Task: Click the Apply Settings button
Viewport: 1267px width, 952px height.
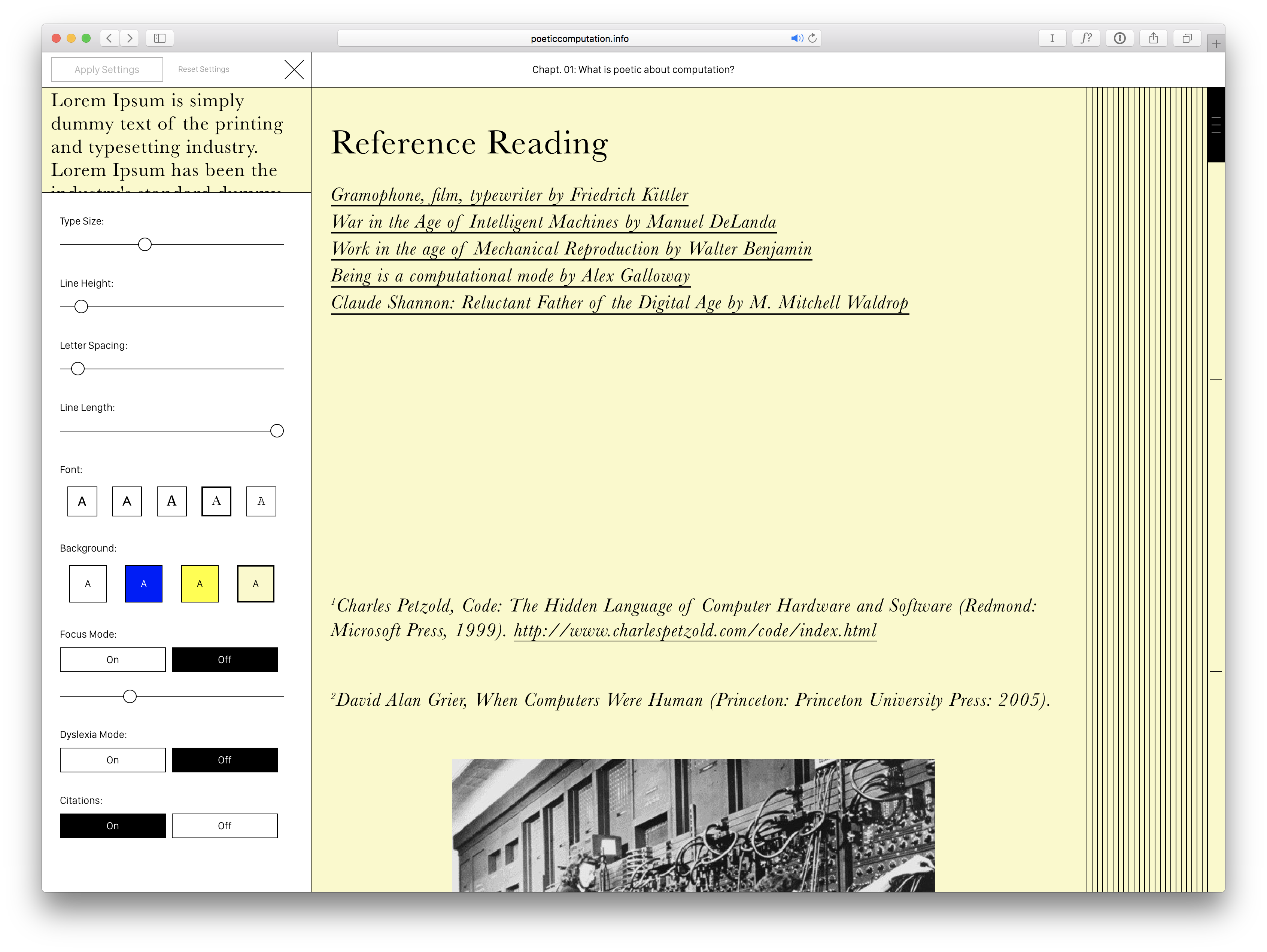Action: 107,69
